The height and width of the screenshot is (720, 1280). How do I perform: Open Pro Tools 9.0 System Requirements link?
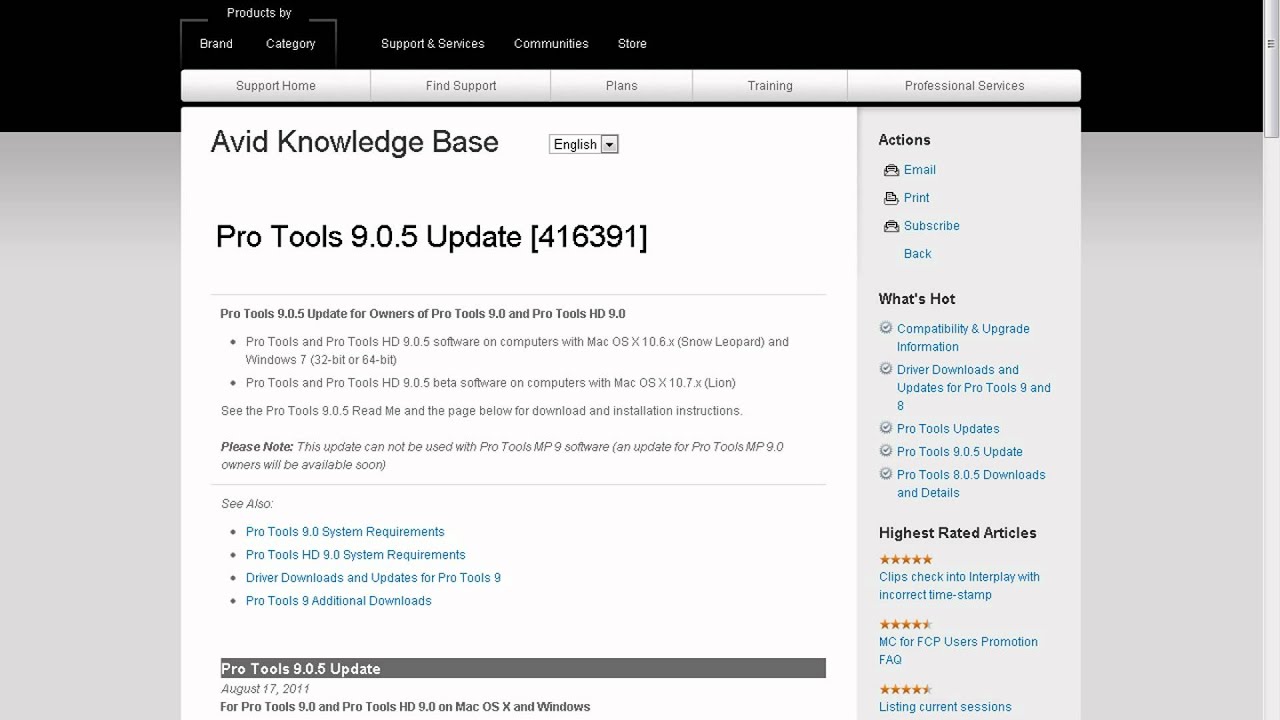(x=345, y=532)
